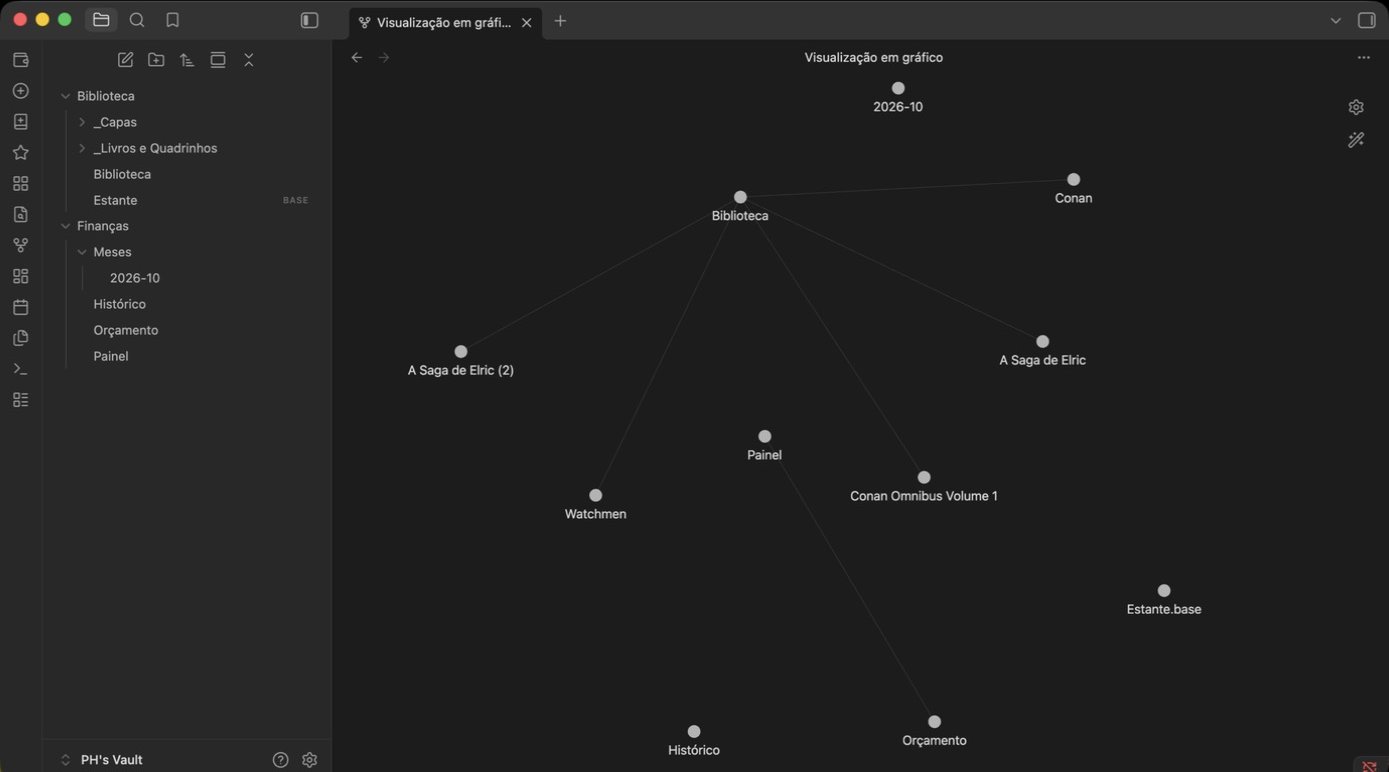The height and width of the screenshot is (772, 1389).
Task: Click the four-squares grid icon below the star
Action: pyautogui.click(x=20, y=184)
